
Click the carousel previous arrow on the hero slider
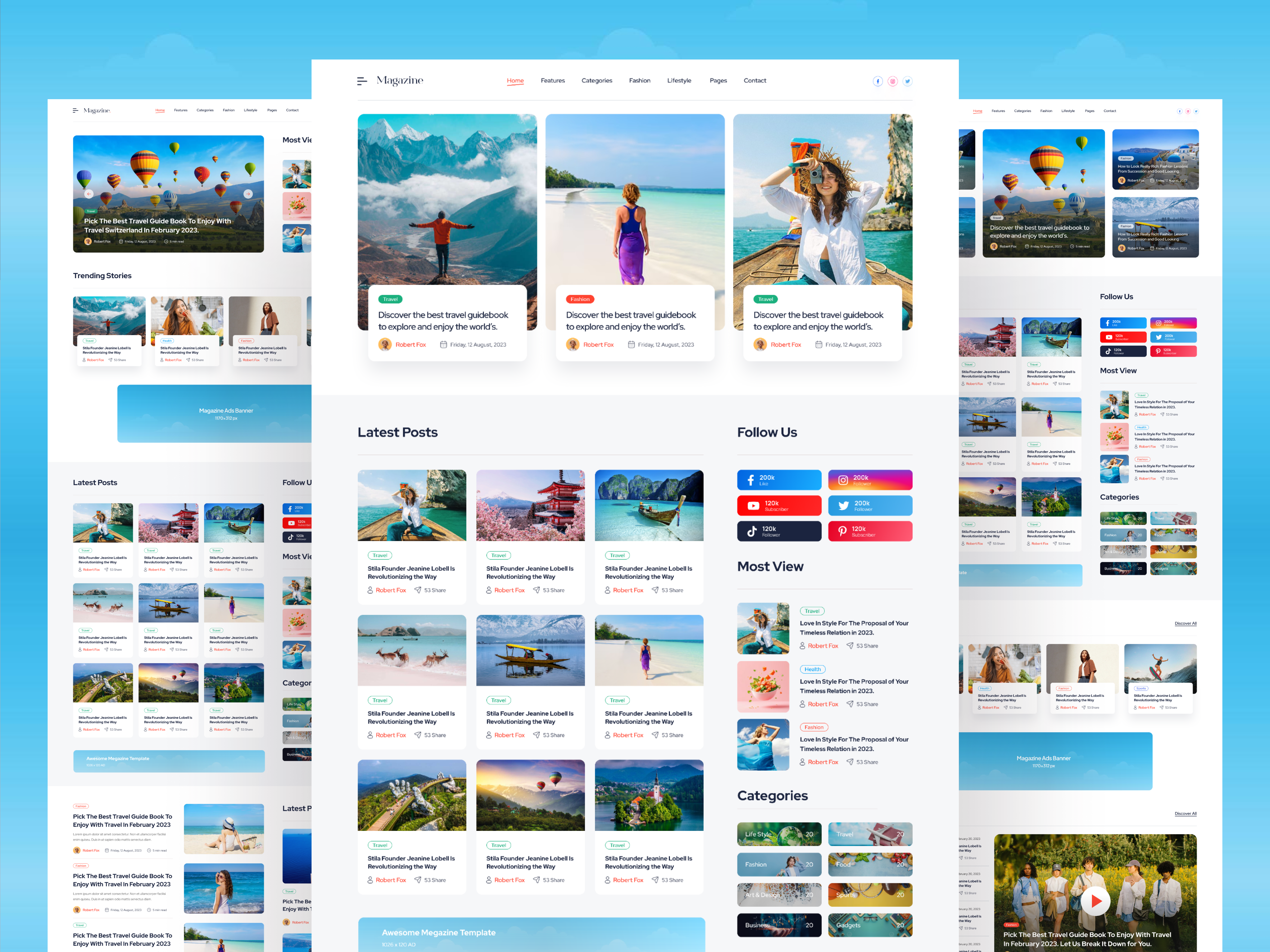(x=89, y=194)
